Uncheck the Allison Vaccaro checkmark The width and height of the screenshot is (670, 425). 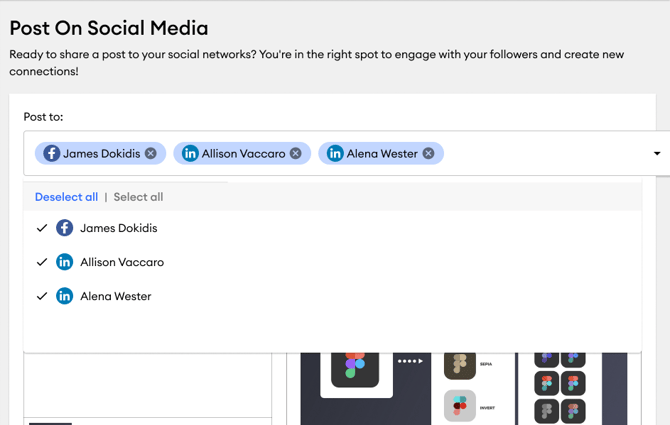point(42,262)
